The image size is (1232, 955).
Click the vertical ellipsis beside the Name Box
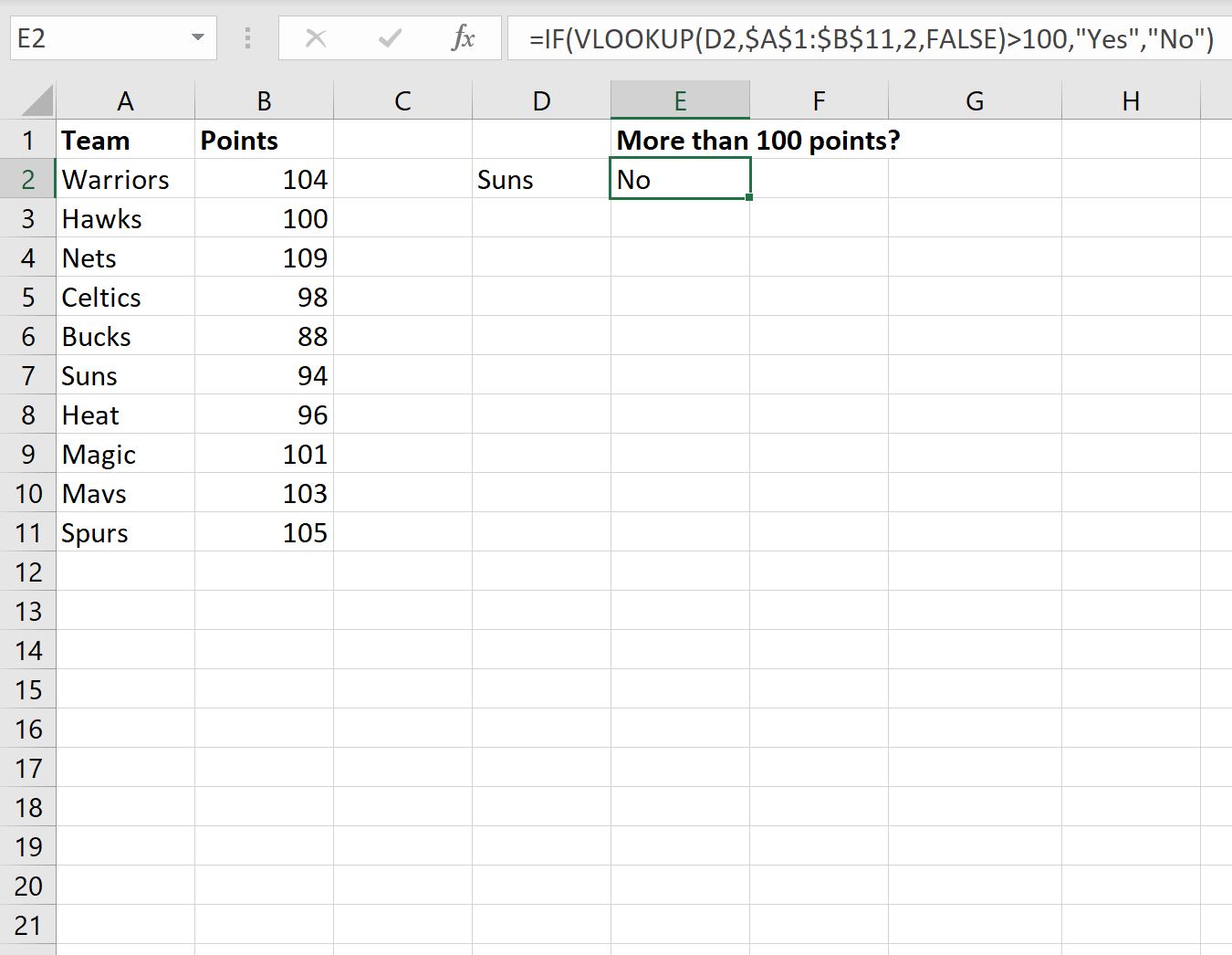(x=246, y=38)
